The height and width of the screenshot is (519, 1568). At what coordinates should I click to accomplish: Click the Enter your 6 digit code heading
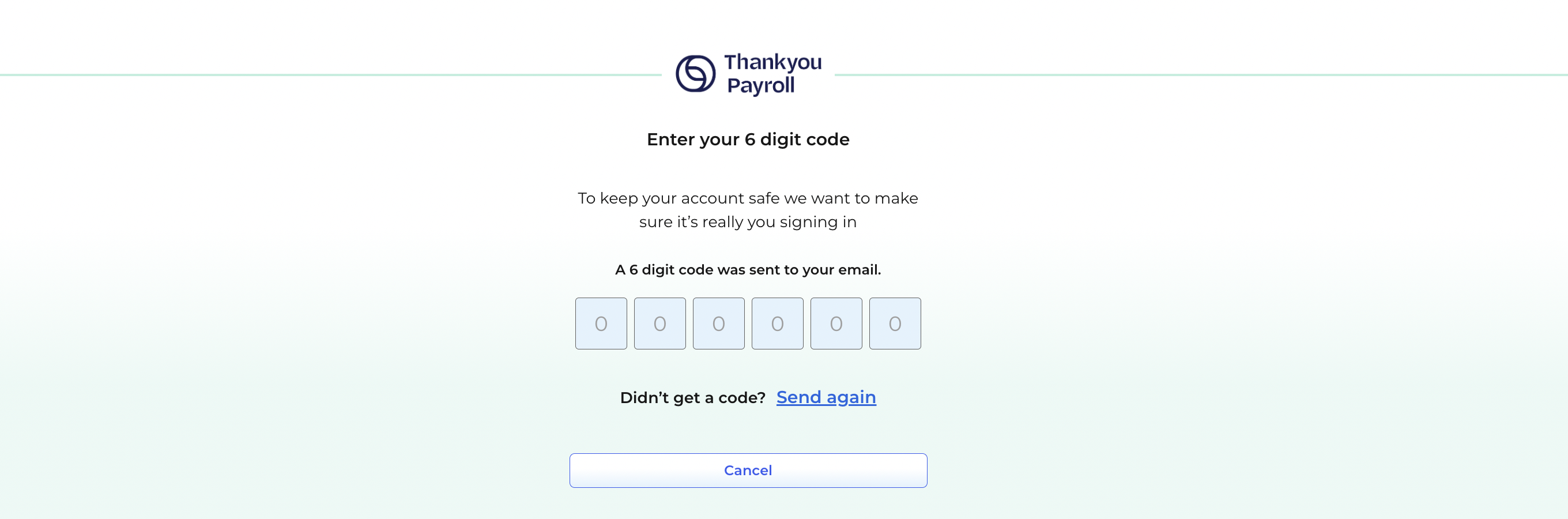coord(748,140)
